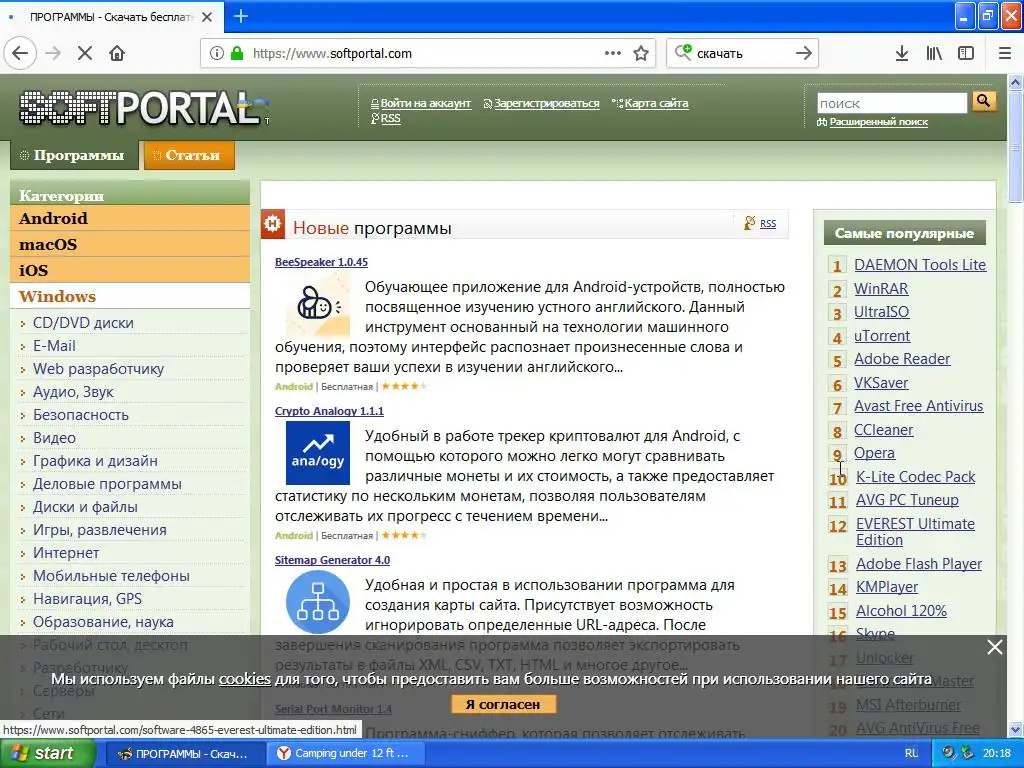
Task: Click the green padlock security icon
Action: 236,53
